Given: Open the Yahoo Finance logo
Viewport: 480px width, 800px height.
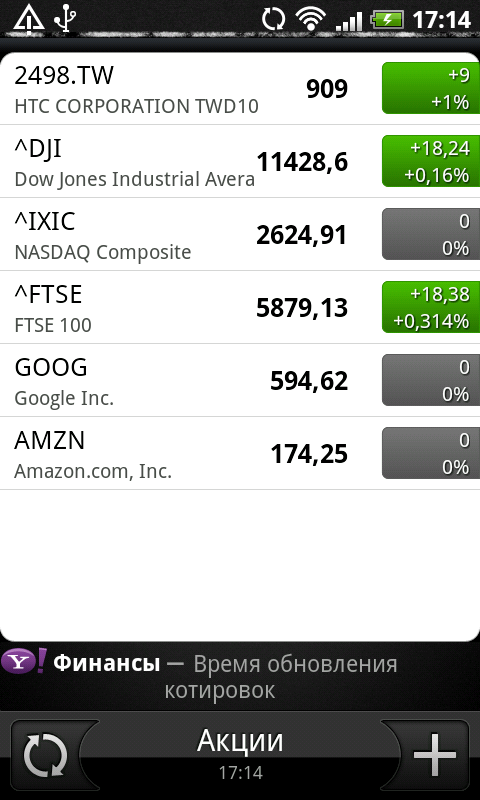Looking at the screenshot, I should point(23,662).
